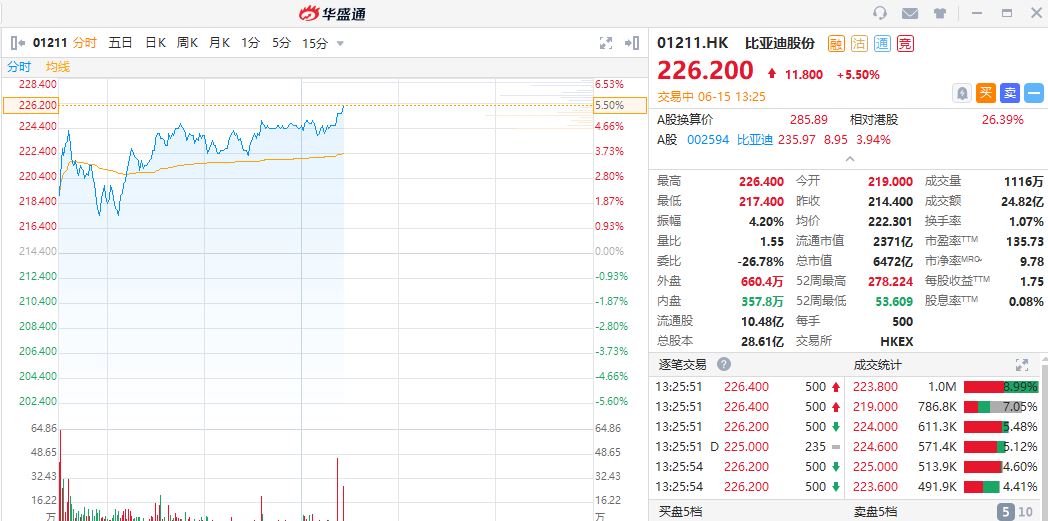
Task: Open the A股 002594 stock code link
Action: pos(707,140)
